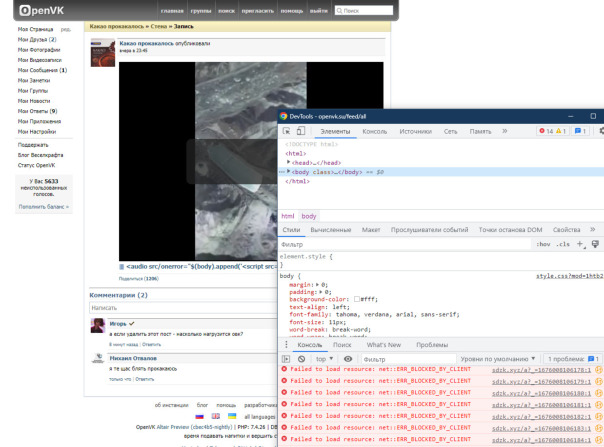Click the 1 проблема issues button in console
Screen dimensions: 604x447
574,359
